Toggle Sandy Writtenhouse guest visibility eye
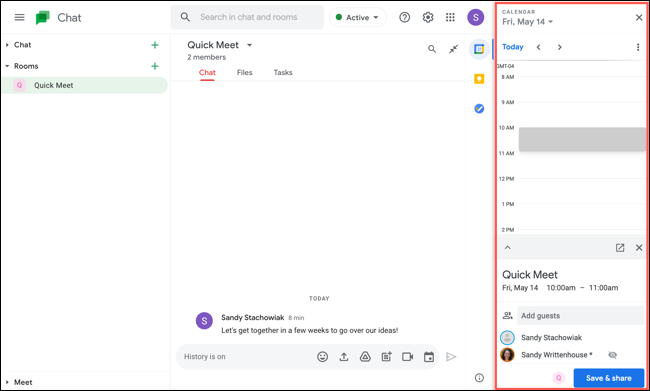This screenshot has width=650, height=391. click(x=612, y=355)
